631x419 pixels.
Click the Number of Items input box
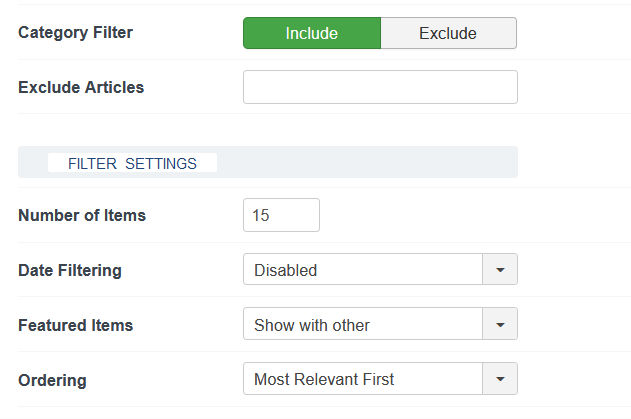pyautogui.click(x=281, y=215)
